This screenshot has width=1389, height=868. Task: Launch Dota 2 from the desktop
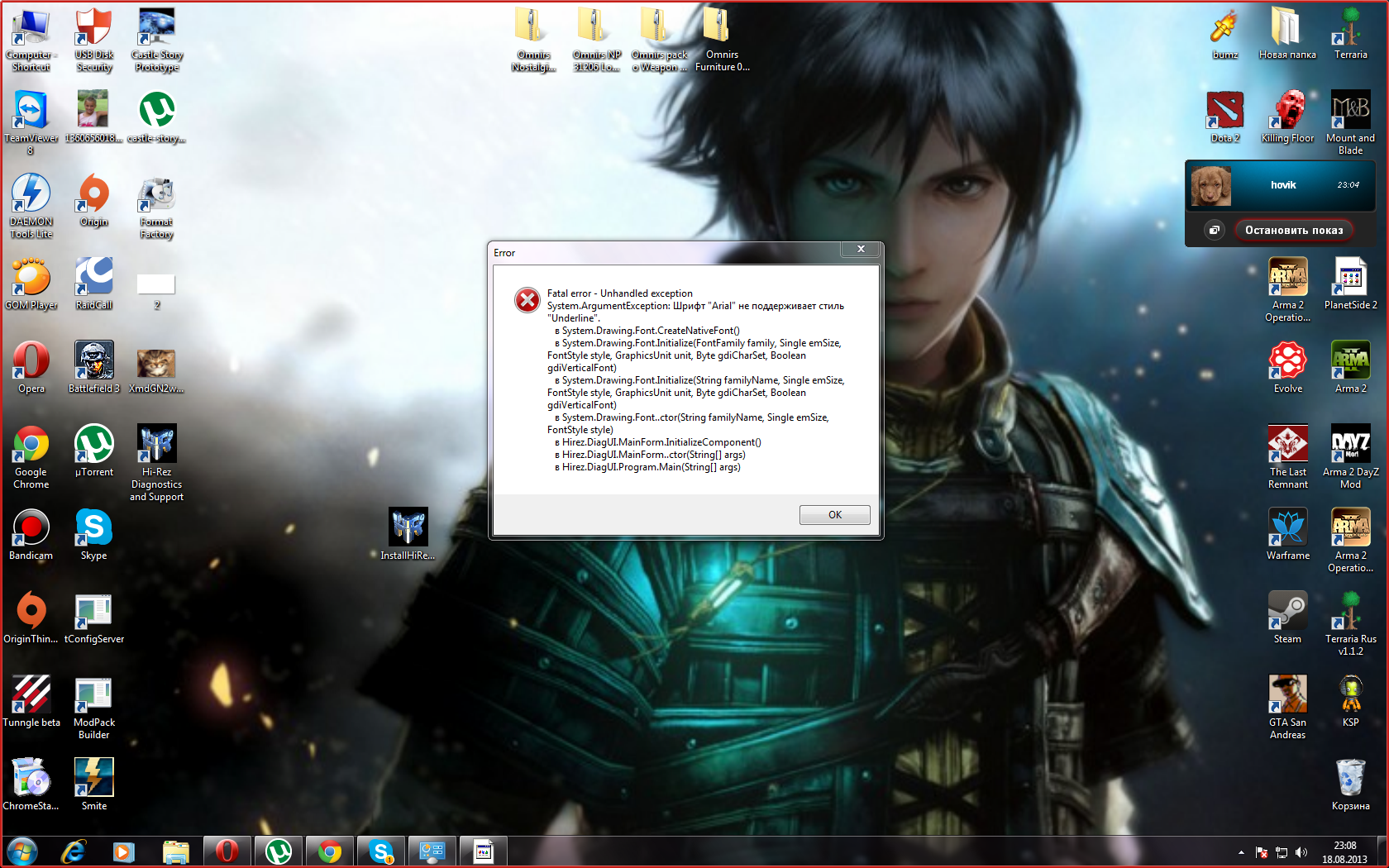[1225, 117]
